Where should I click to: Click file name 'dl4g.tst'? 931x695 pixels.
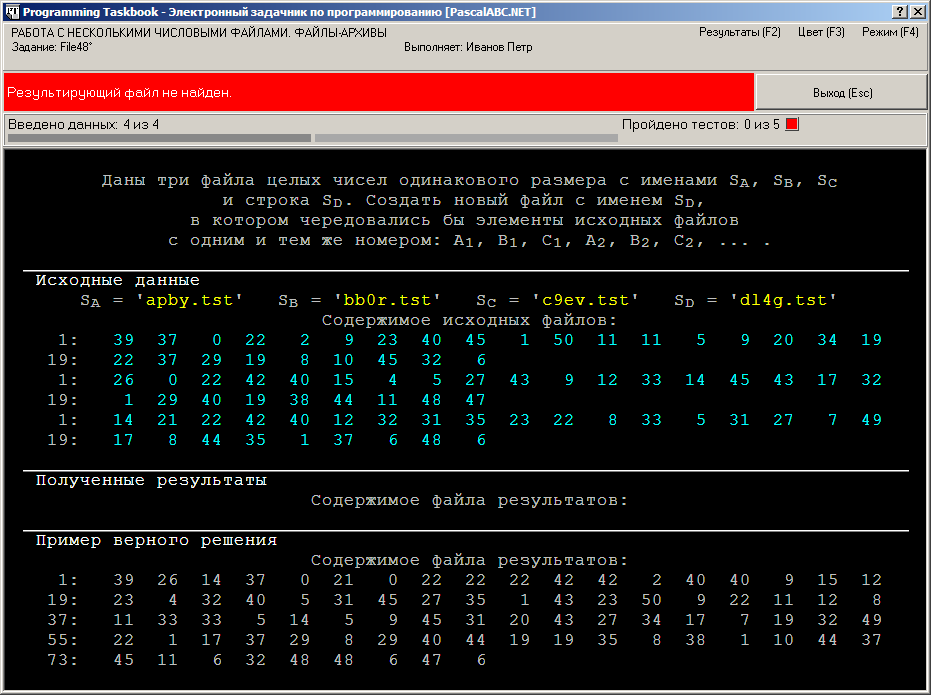783,300
